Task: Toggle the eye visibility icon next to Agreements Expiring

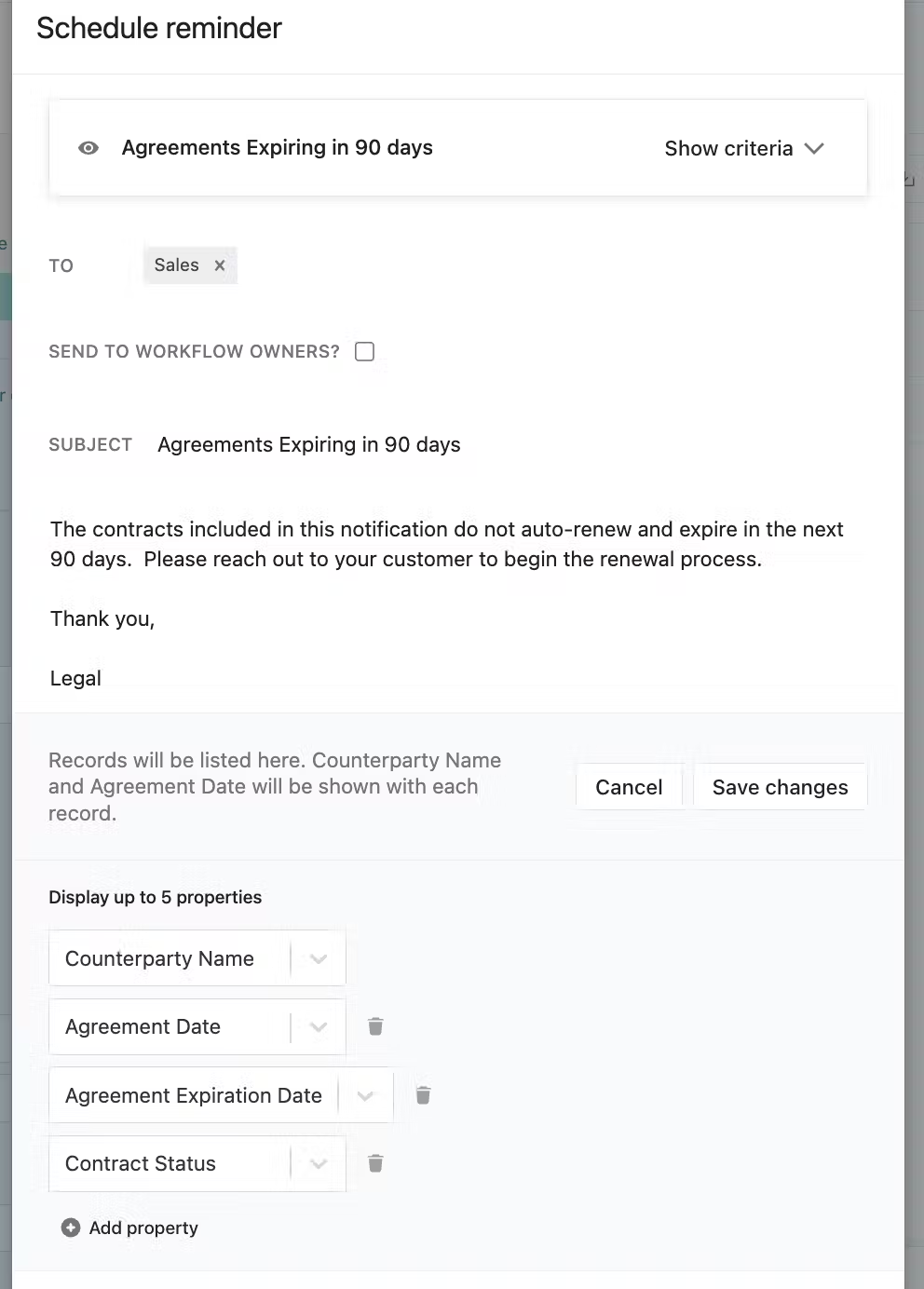Action: pyautogui.click(x=88, y=148)
